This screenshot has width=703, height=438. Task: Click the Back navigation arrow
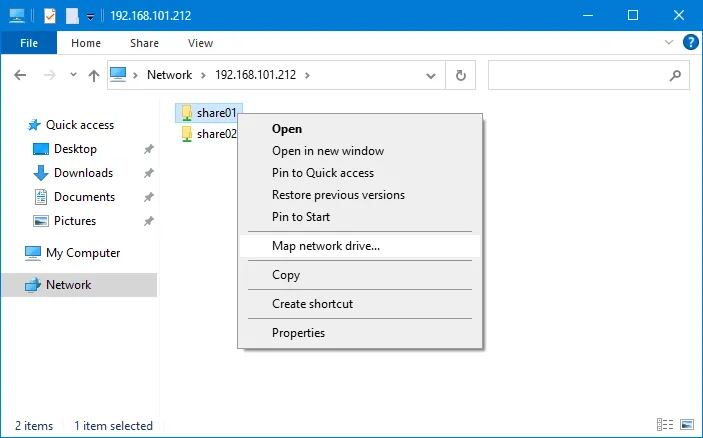pos(21,75)
